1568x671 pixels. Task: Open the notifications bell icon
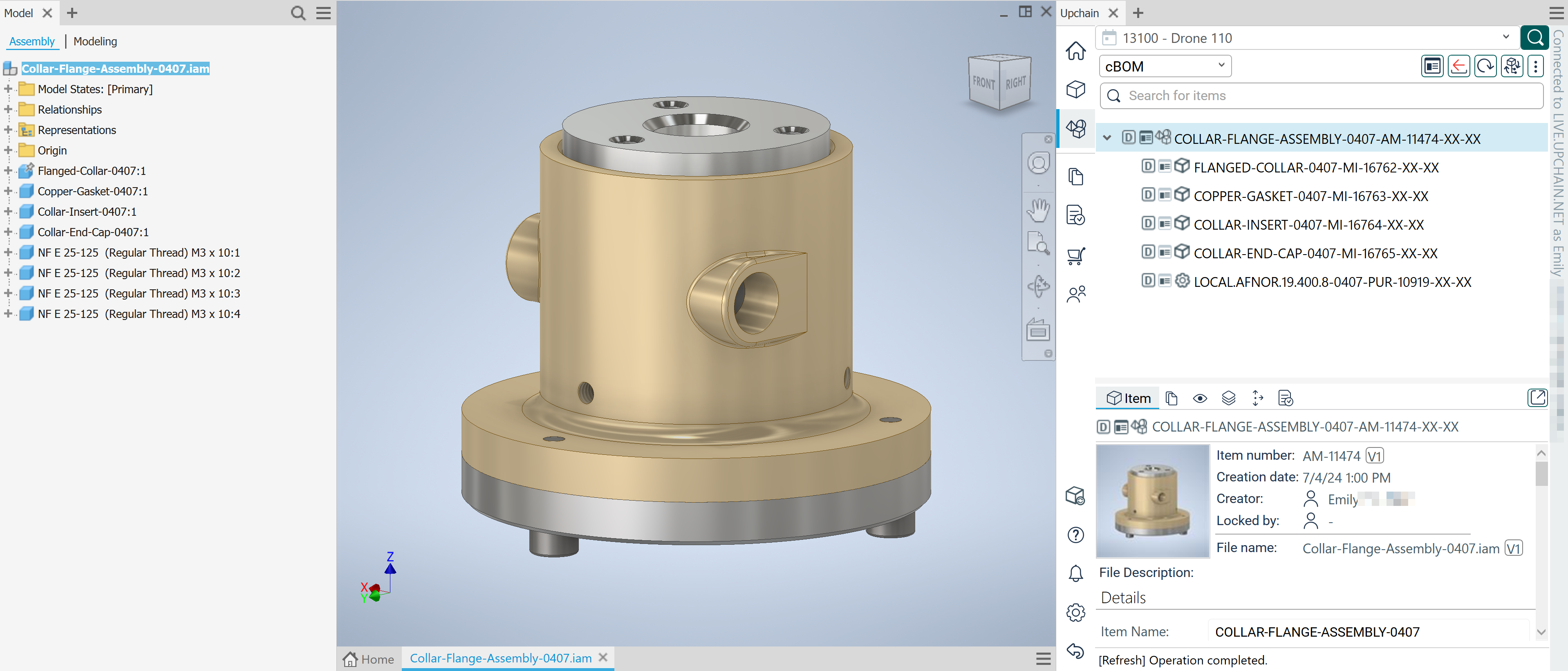1075,573
